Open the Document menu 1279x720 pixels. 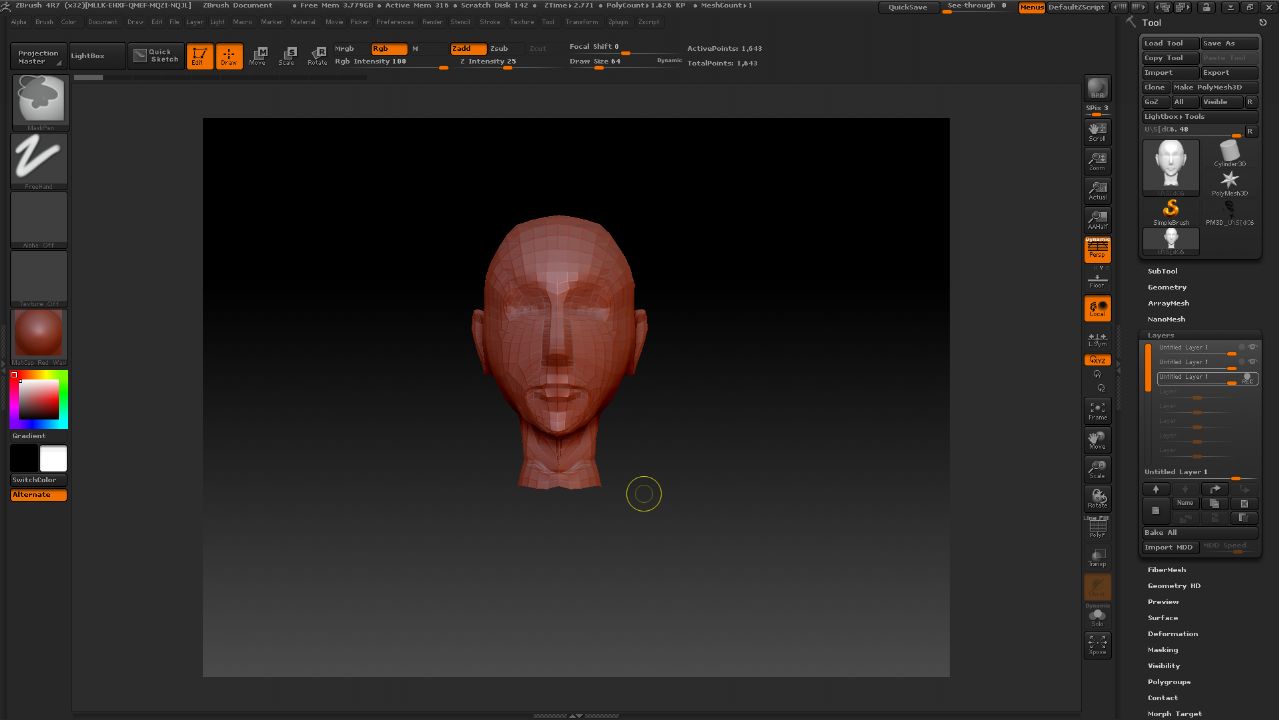coord(102,21)
